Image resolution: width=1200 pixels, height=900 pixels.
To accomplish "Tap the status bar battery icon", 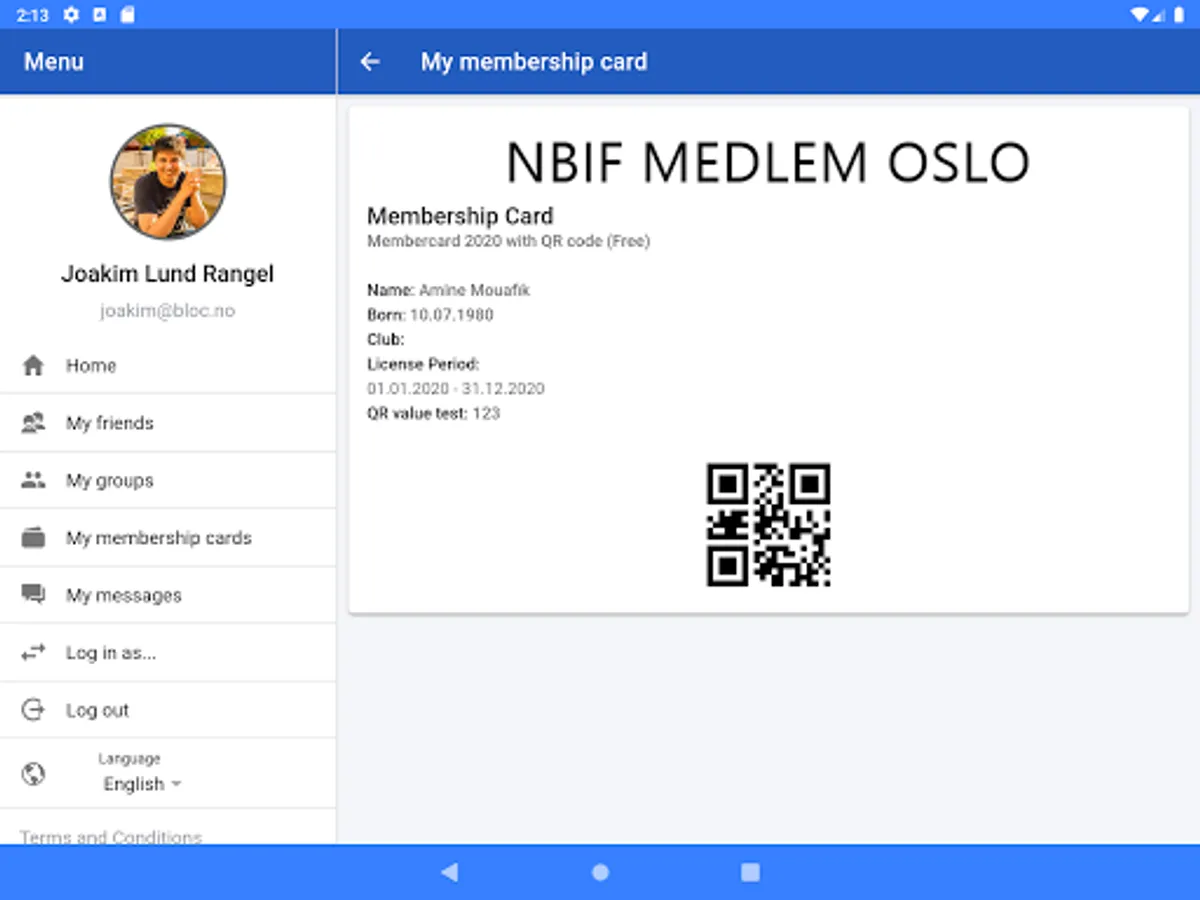I will 1178,14.
